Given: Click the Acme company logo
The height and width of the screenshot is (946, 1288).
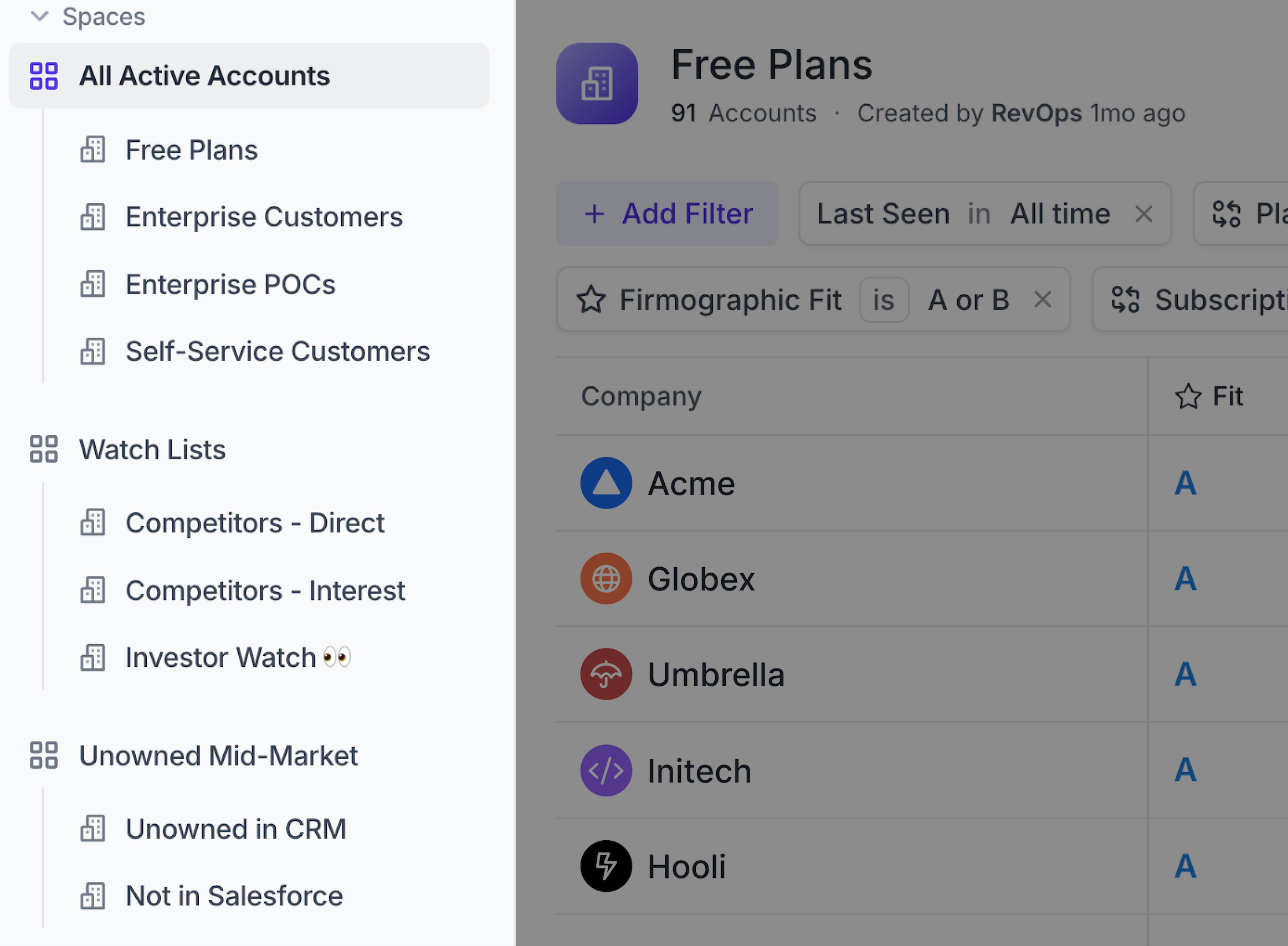Looking at the screenshot, I should click(606, 484).
